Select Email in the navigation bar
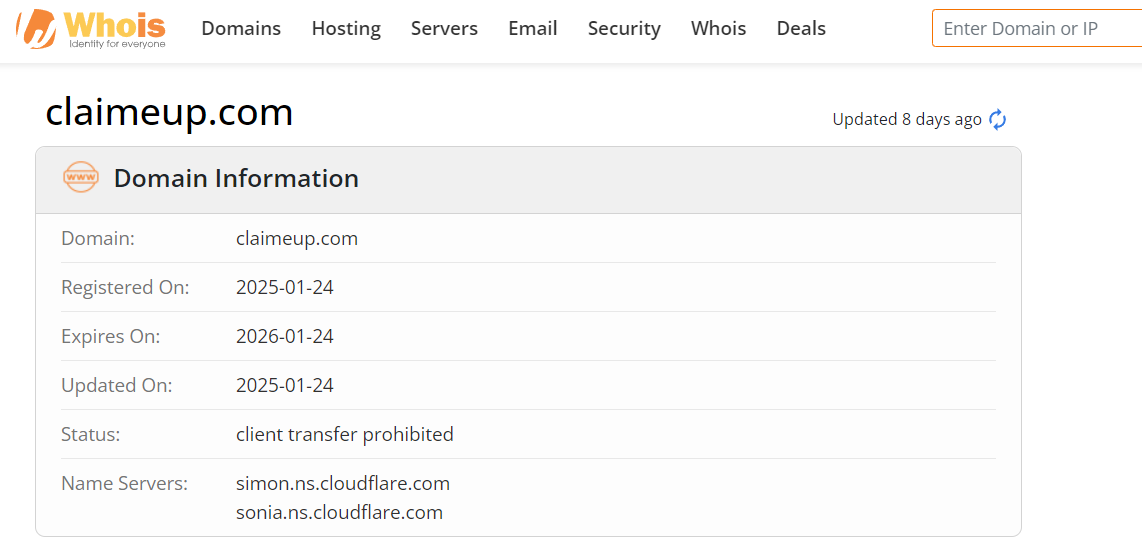 click(x=533, y=29)
